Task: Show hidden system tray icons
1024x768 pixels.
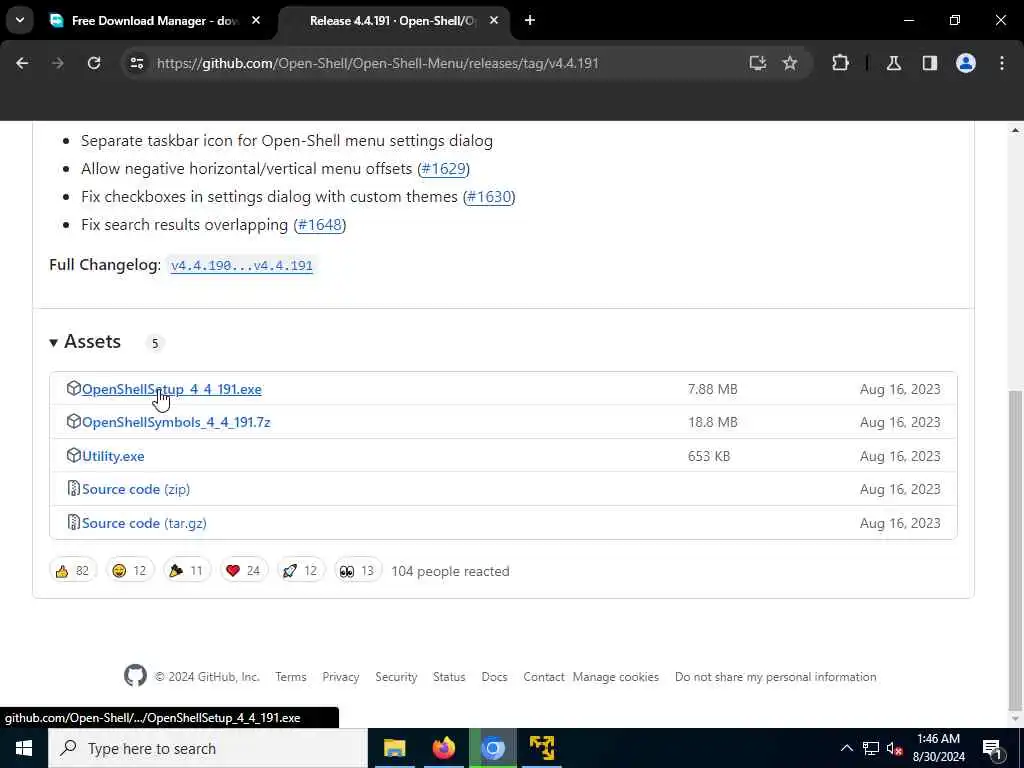Action: tap(846, 748)
